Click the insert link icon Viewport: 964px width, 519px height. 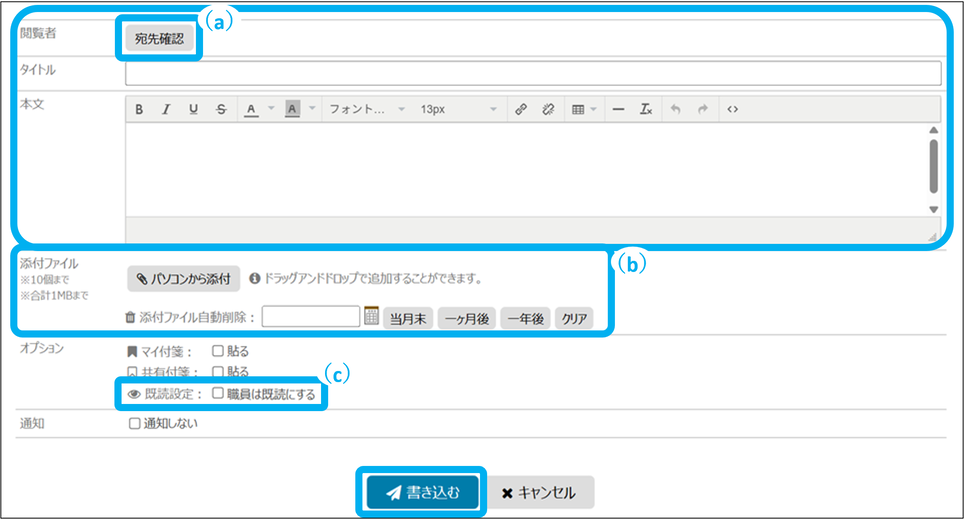pos(521,109)
